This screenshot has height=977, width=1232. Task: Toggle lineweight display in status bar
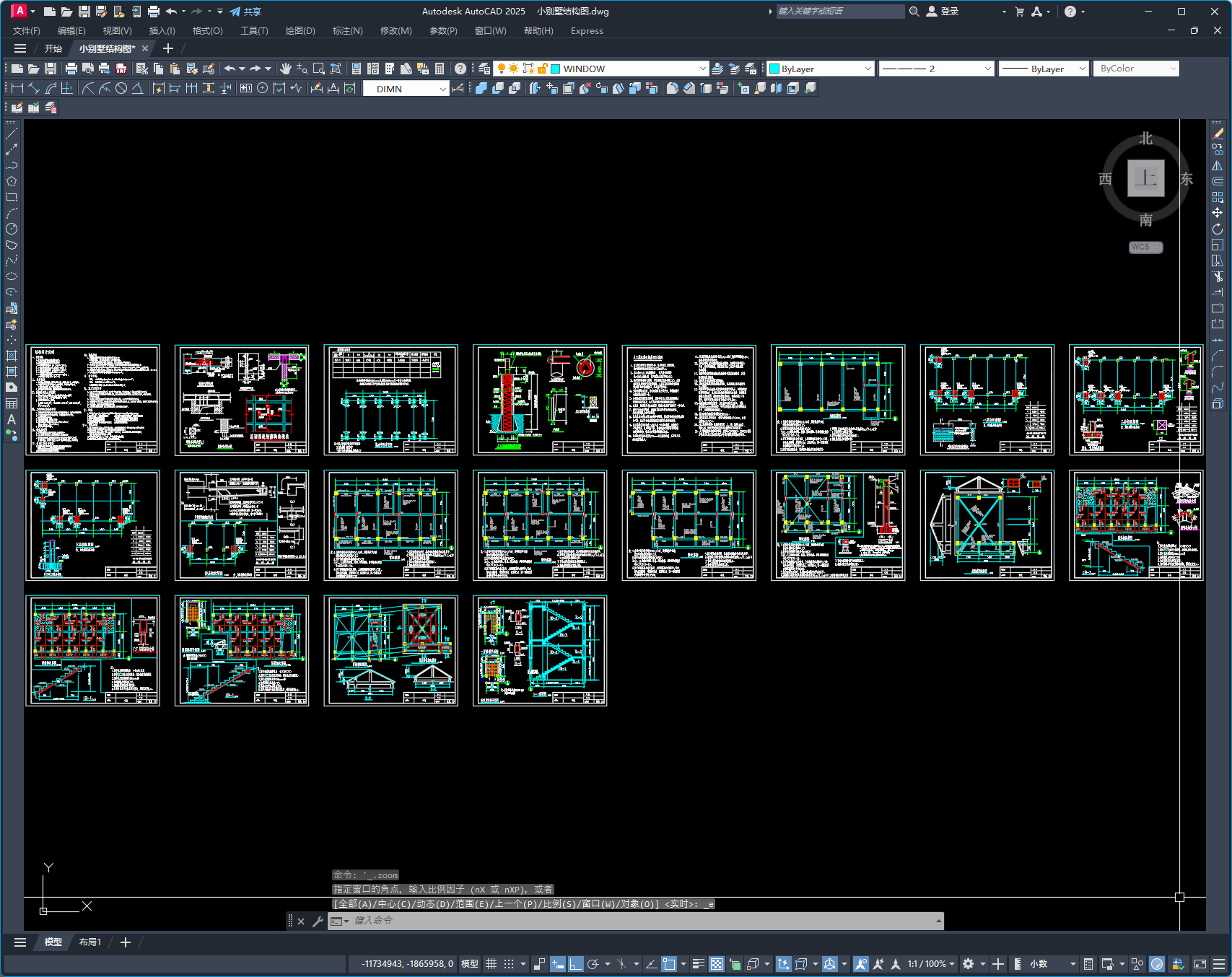pyautogui.click(x=698, y=964)
